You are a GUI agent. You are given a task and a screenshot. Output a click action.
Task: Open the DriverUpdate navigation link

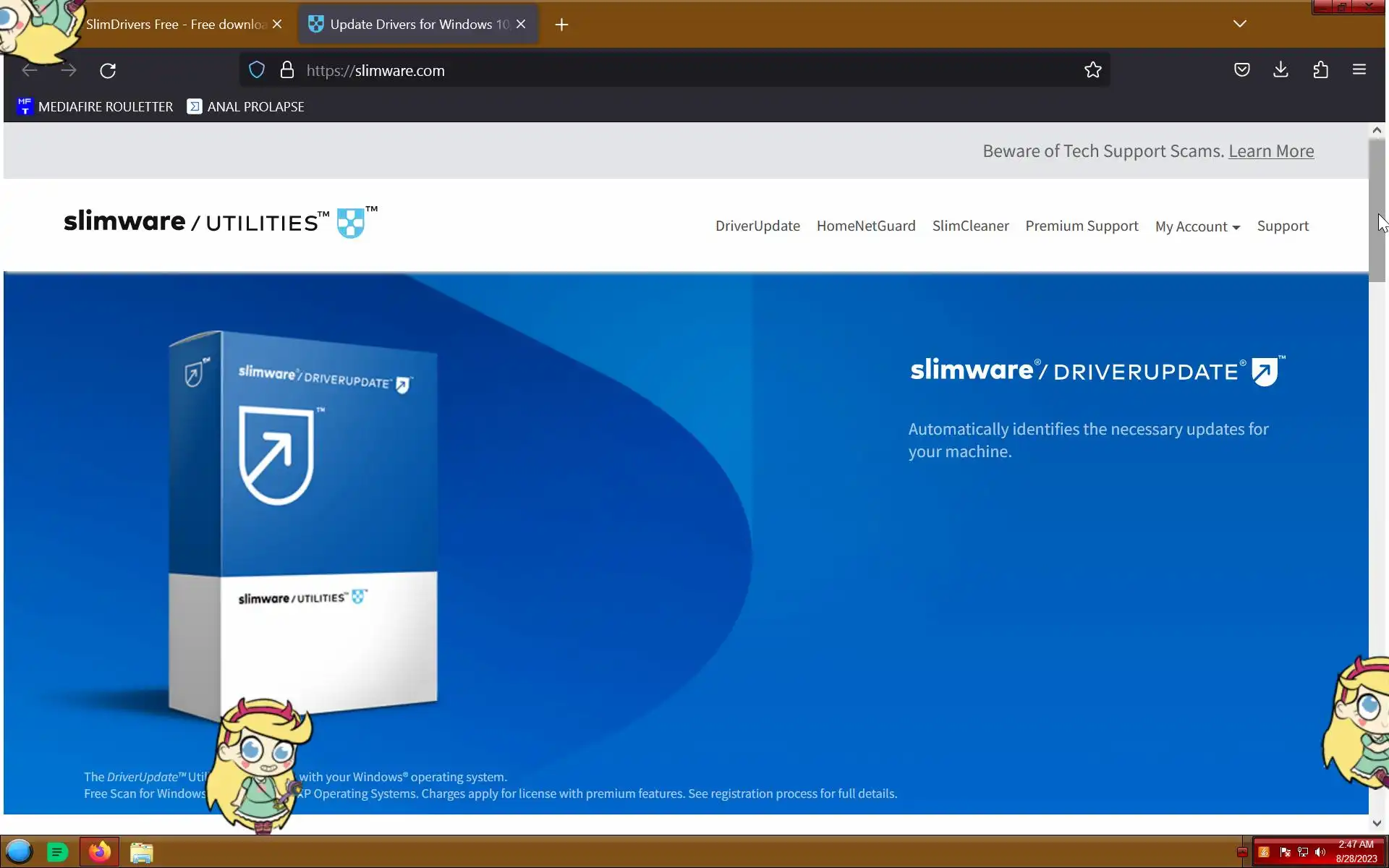(x=757, y=226)
